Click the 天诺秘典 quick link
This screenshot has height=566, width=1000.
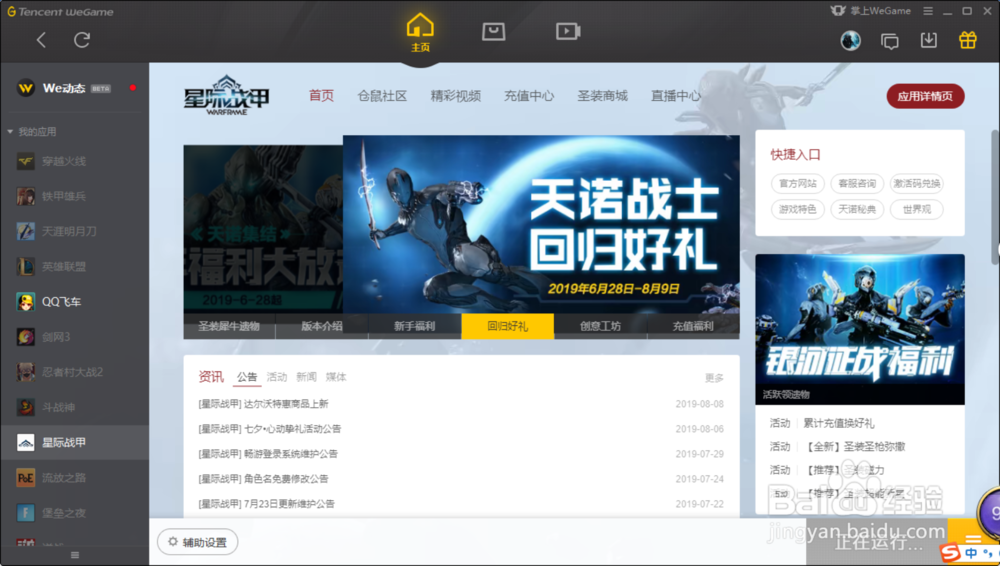(857, 209)
